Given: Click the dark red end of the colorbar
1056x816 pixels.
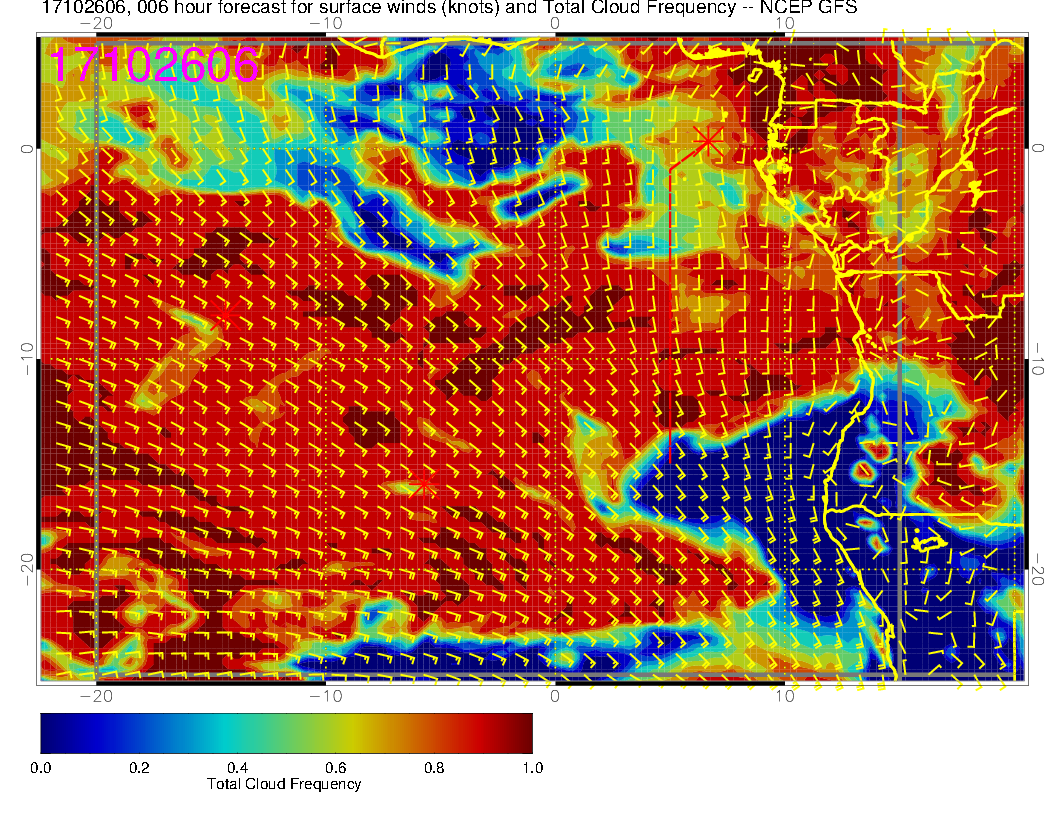Looking at the screenshot, I should [x=519, y=733].
